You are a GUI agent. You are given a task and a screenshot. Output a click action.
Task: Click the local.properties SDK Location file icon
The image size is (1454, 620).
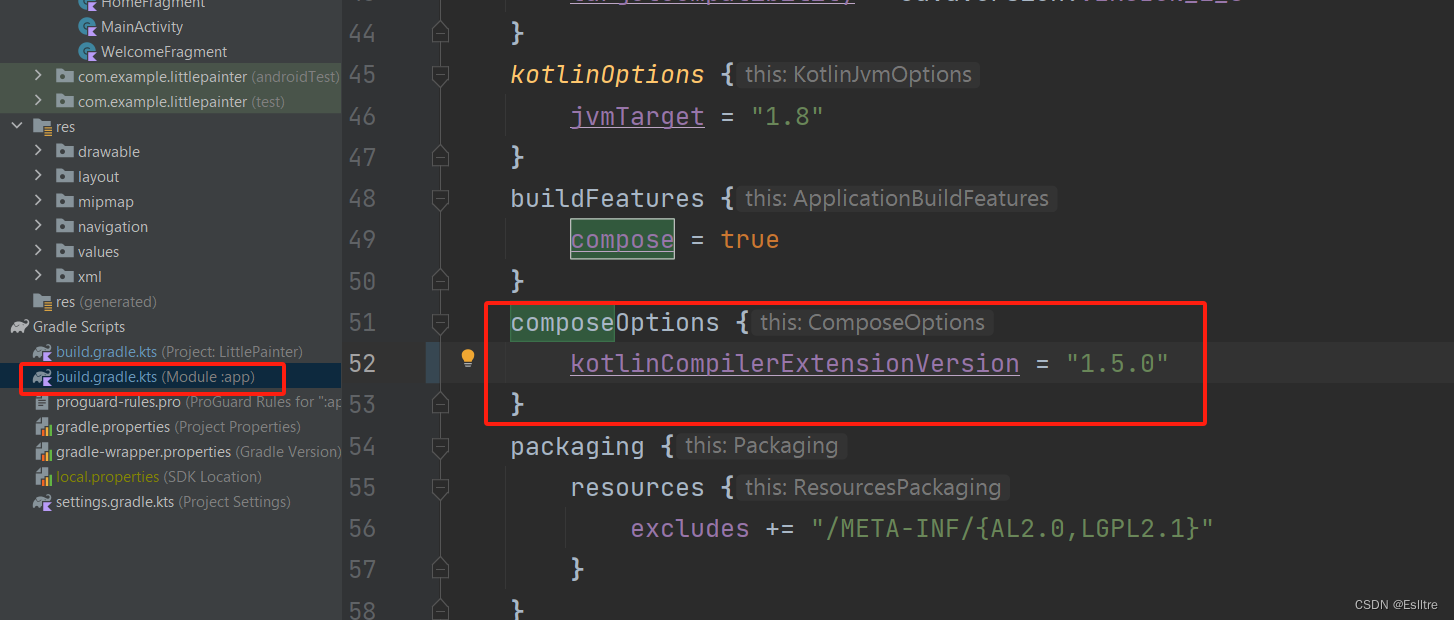click(42, 476)
